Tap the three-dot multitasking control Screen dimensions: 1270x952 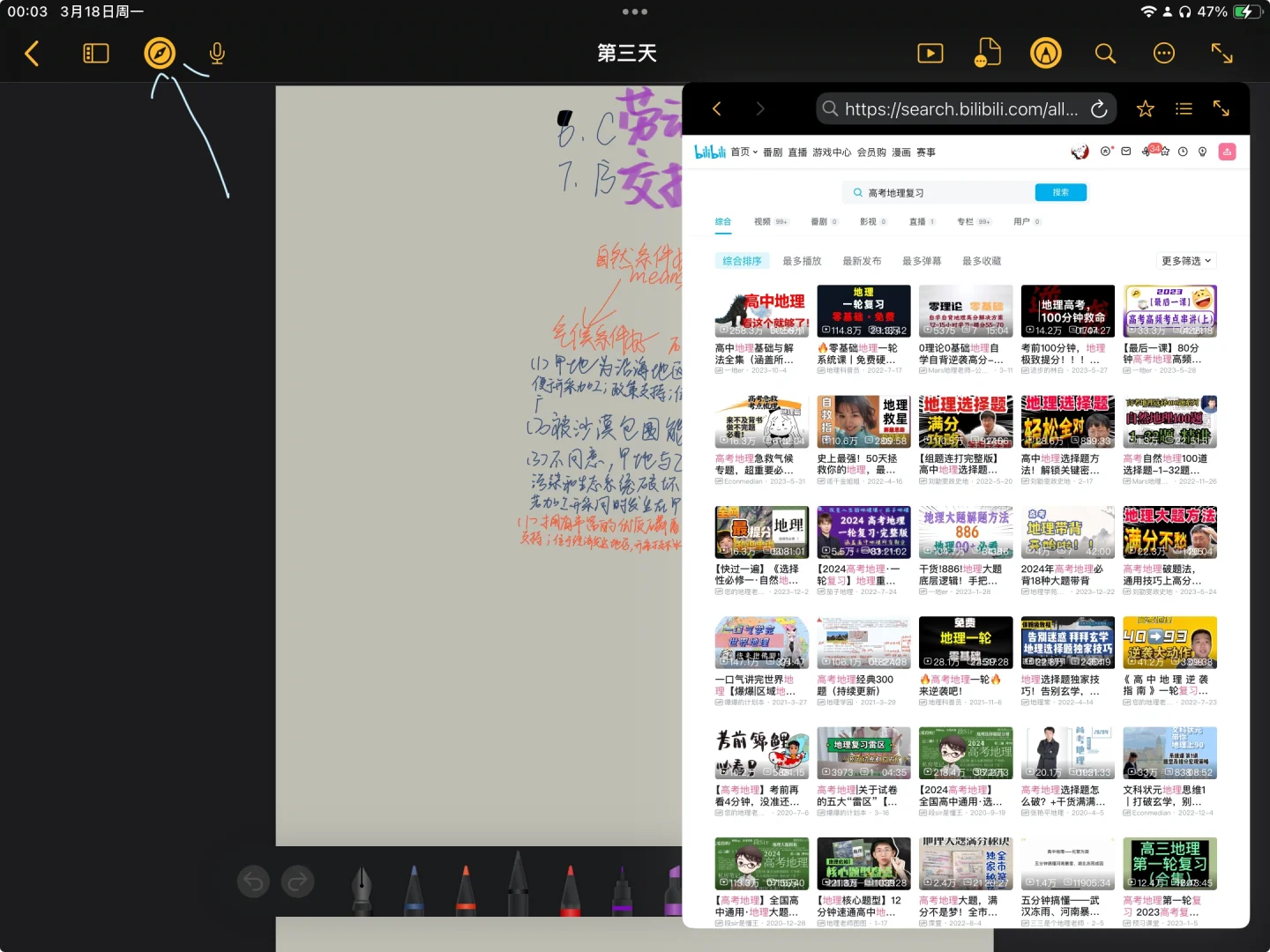tap(635, 11)
